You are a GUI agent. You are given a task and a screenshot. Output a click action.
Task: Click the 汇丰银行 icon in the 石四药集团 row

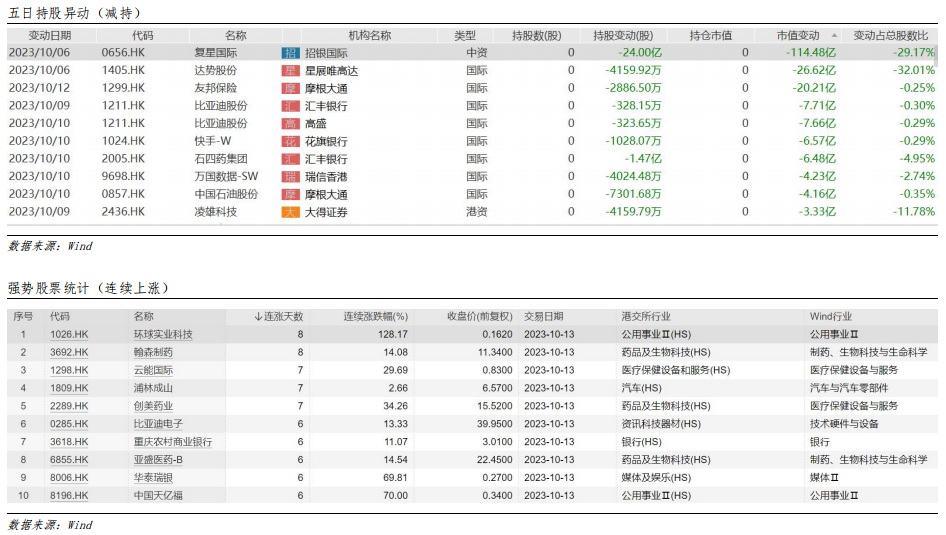point(291,159)
